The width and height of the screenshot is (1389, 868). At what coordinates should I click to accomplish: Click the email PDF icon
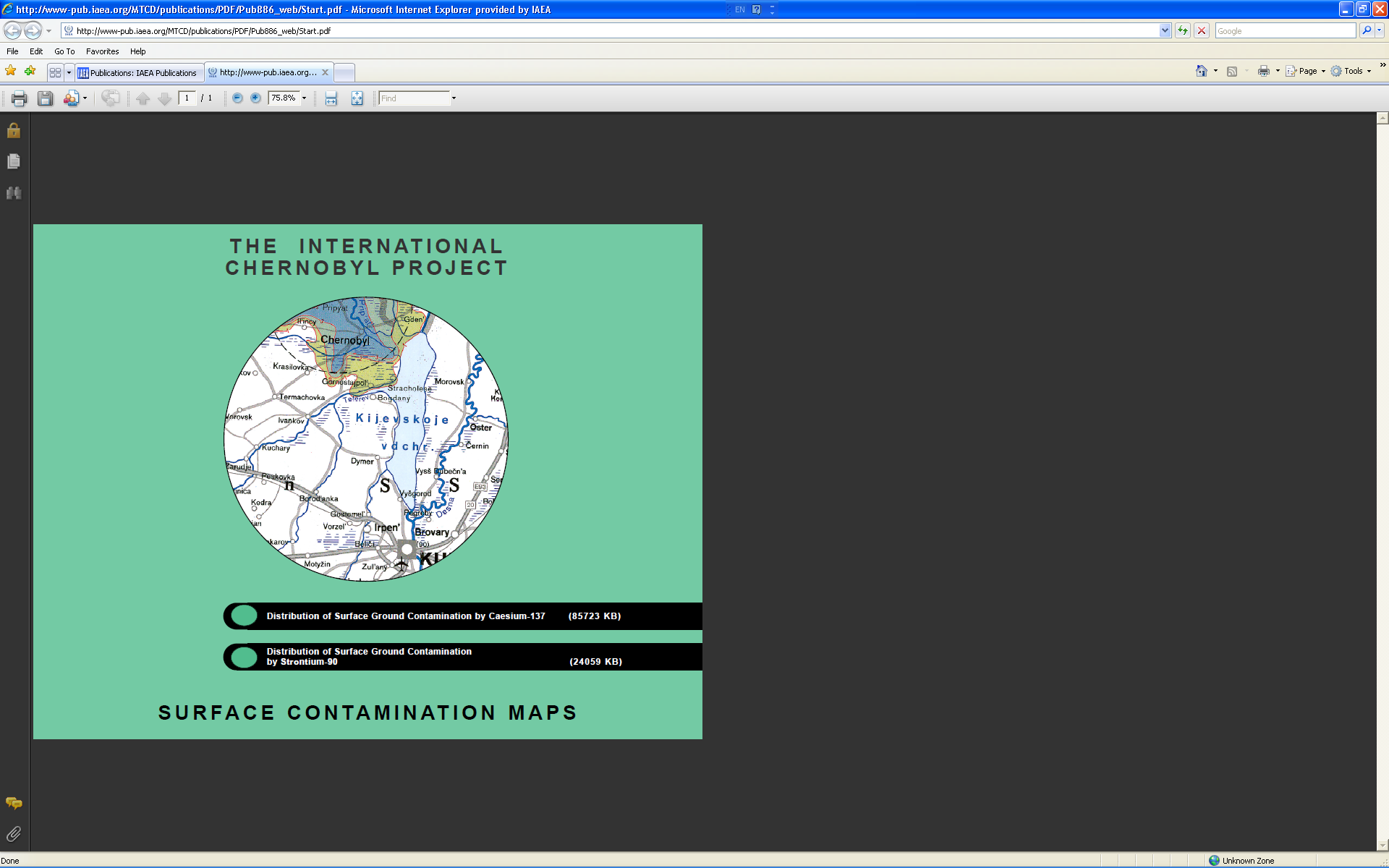71,98
